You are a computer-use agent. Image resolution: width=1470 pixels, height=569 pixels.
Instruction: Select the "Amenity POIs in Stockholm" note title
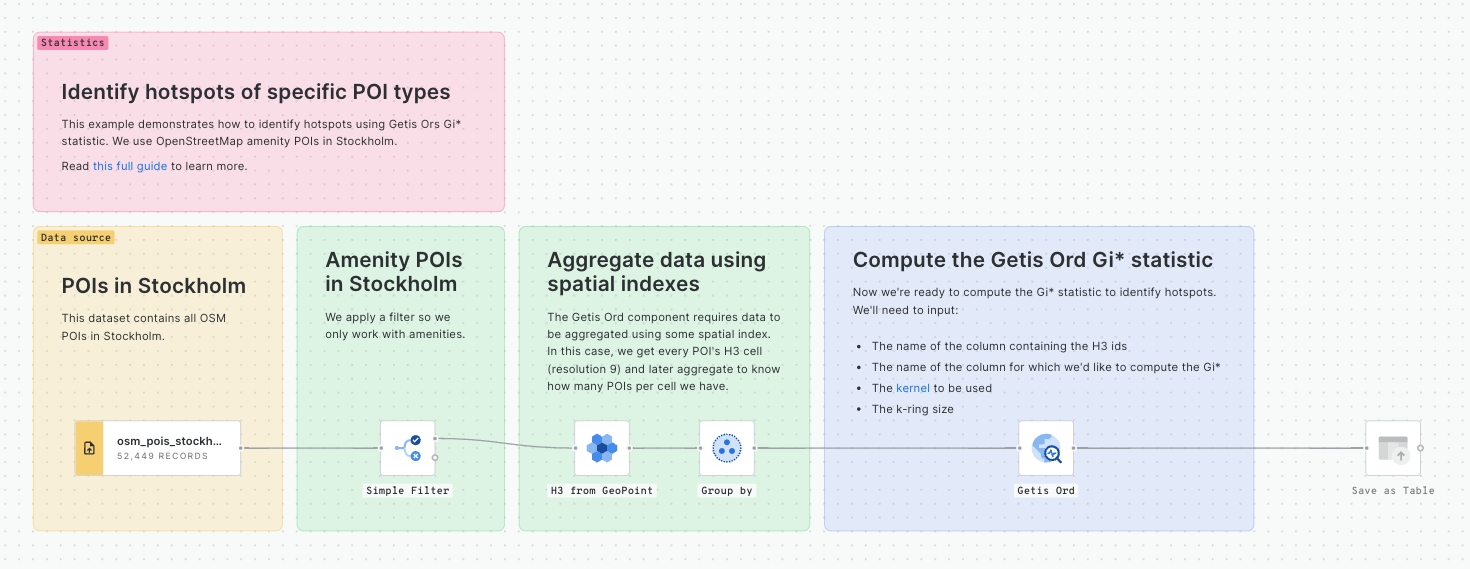[394, 272]
